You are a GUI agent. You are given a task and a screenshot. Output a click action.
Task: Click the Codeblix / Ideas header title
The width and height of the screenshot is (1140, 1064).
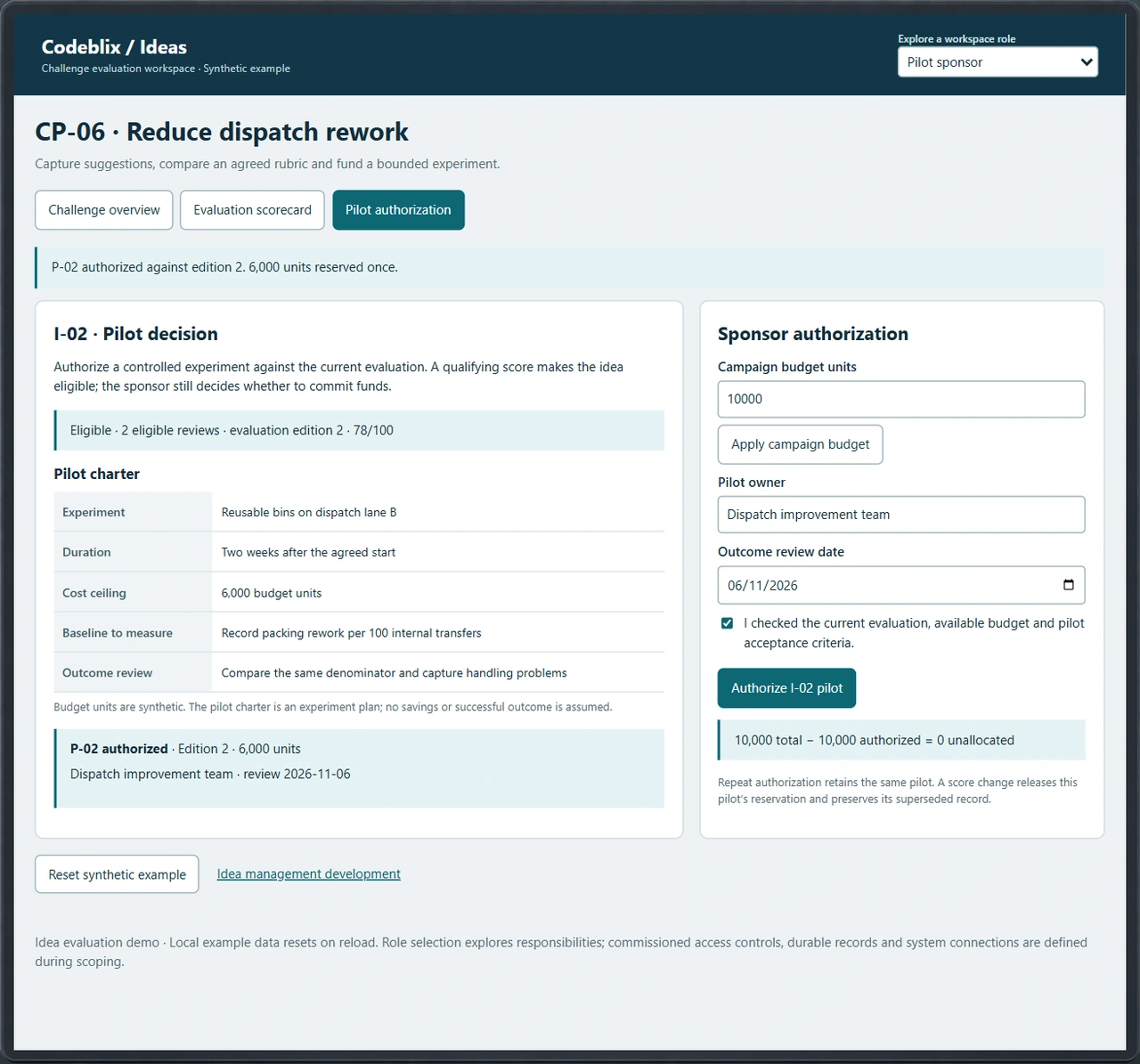[114, 47]
